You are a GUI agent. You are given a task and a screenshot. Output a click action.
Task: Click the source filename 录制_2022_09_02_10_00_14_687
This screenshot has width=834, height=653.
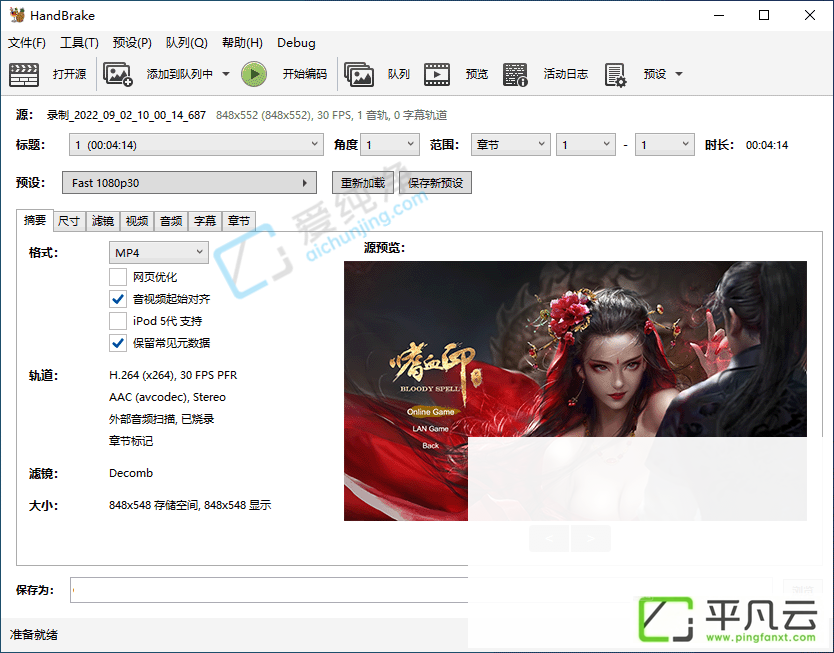[126, 115]
